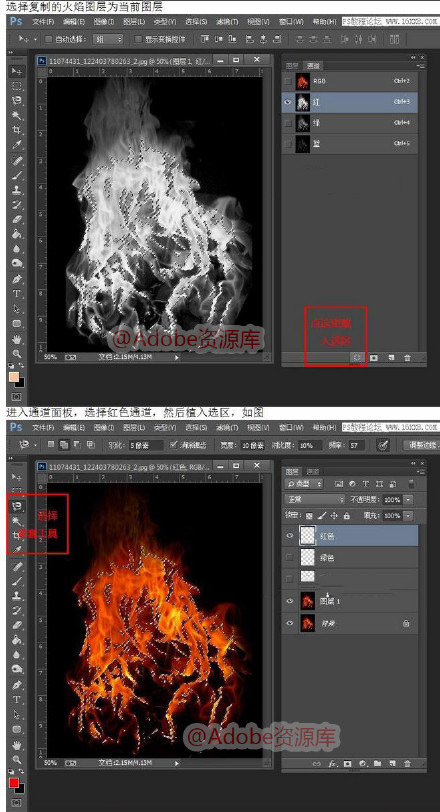Click the red foreground color swatch
The image size is (440, 812).
click(13, 782)
